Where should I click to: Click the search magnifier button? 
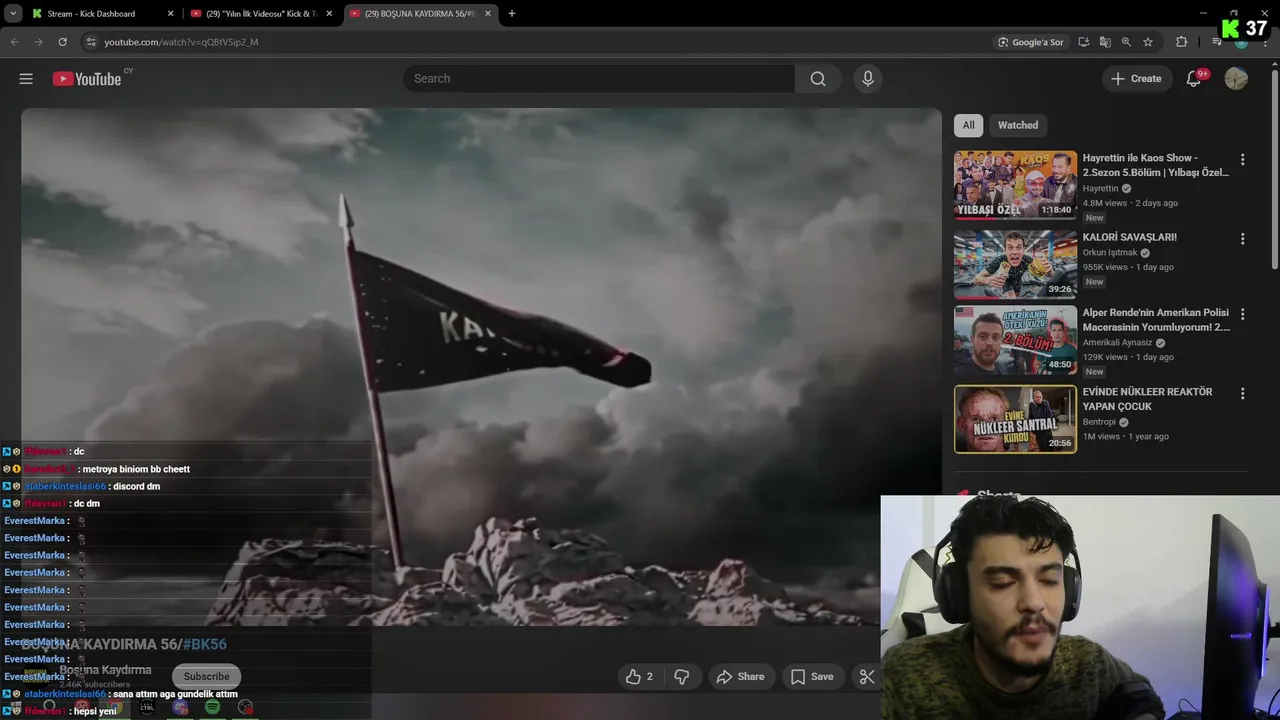point(818,79)
